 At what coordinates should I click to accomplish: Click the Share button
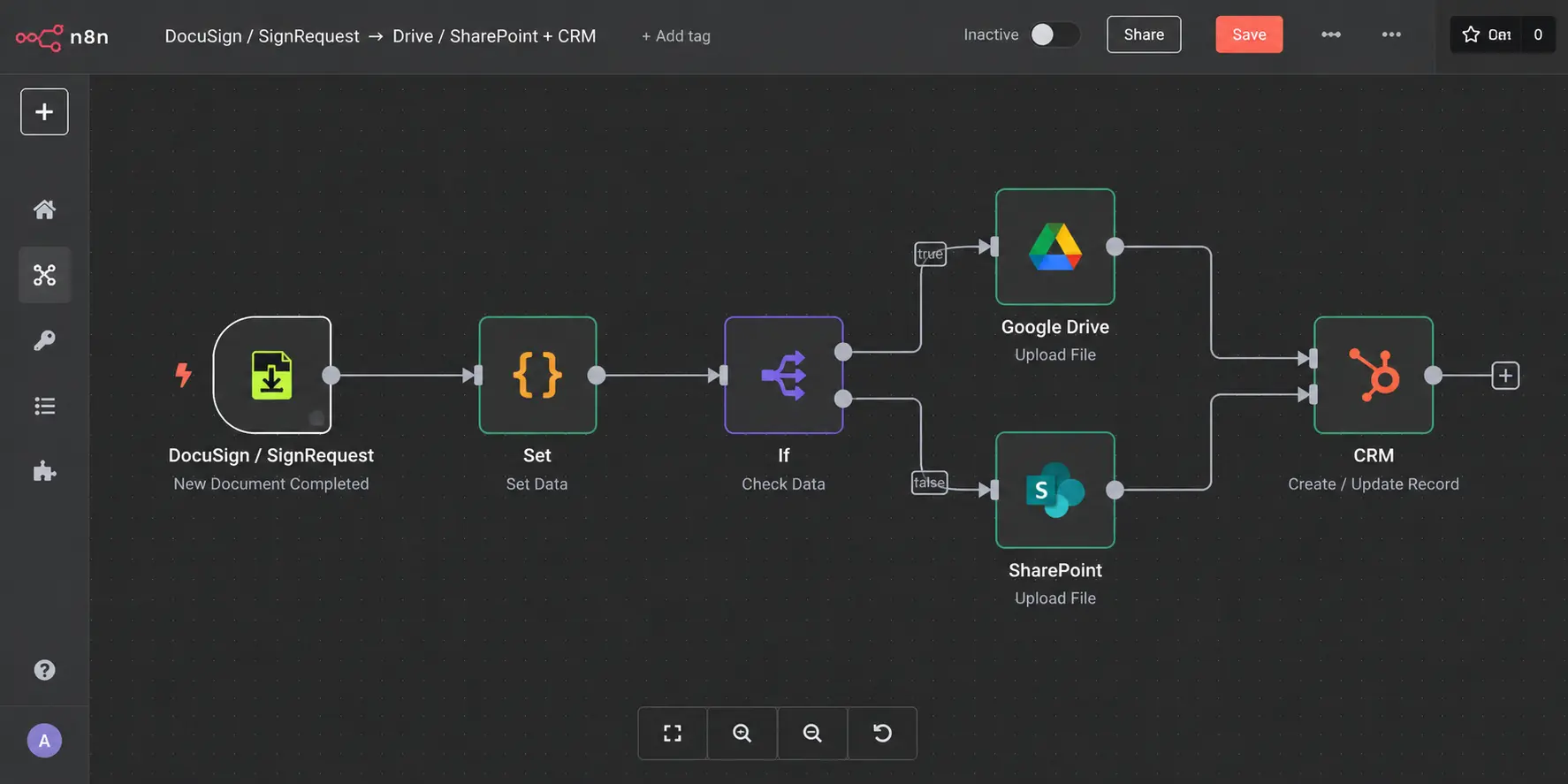[x=1144, y=34]
